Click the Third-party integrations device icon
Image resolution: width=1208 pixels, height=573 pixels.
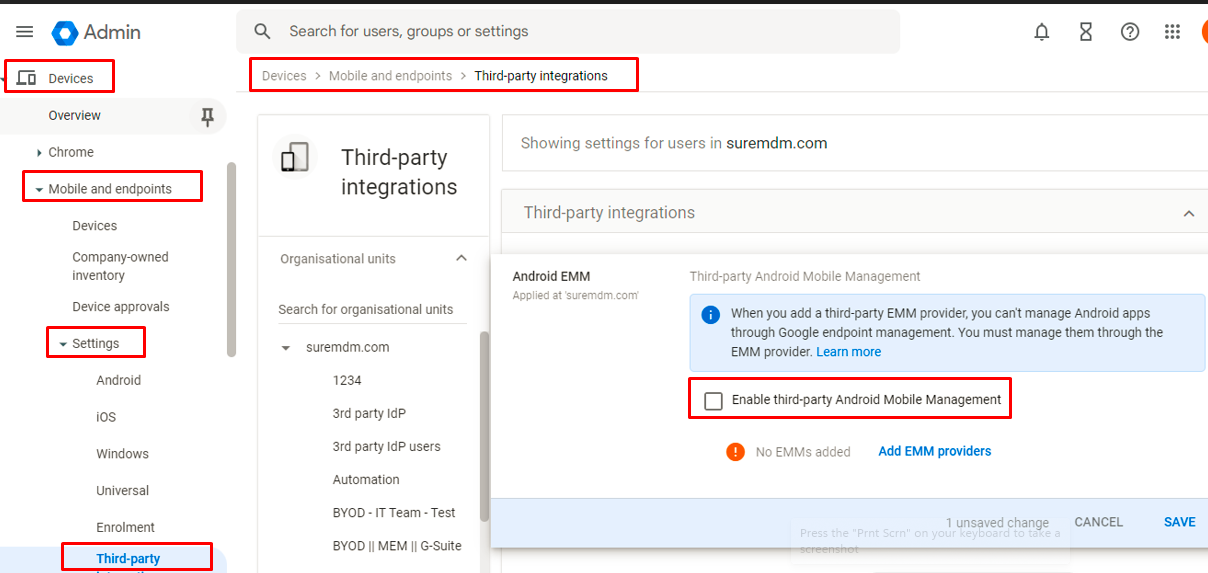coord(295,157)
